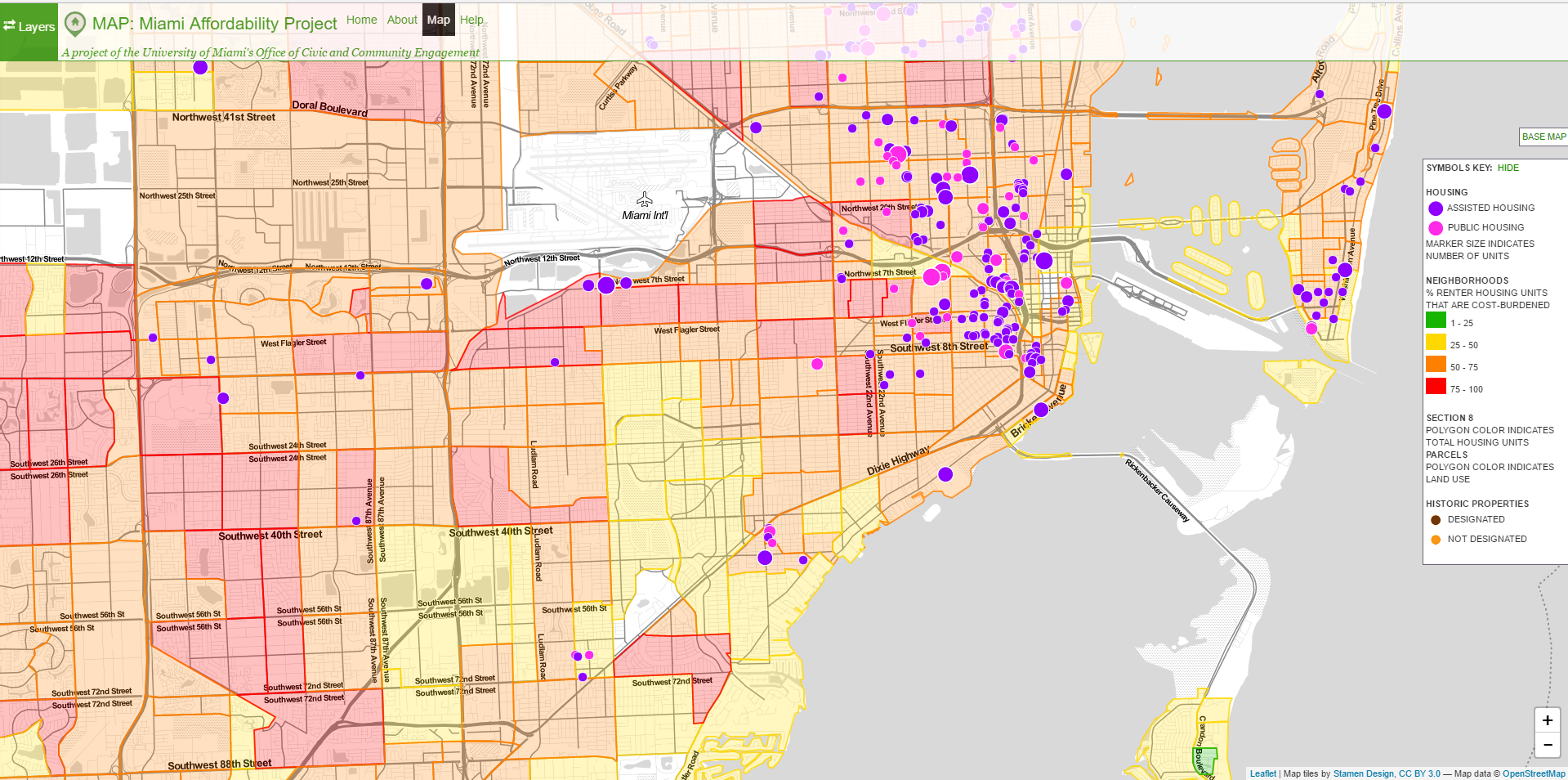Viewport: 1568px width, 780px height.
Task: Click the Assisted Housing purple legend marker
Action: (x=1436, y=208)
